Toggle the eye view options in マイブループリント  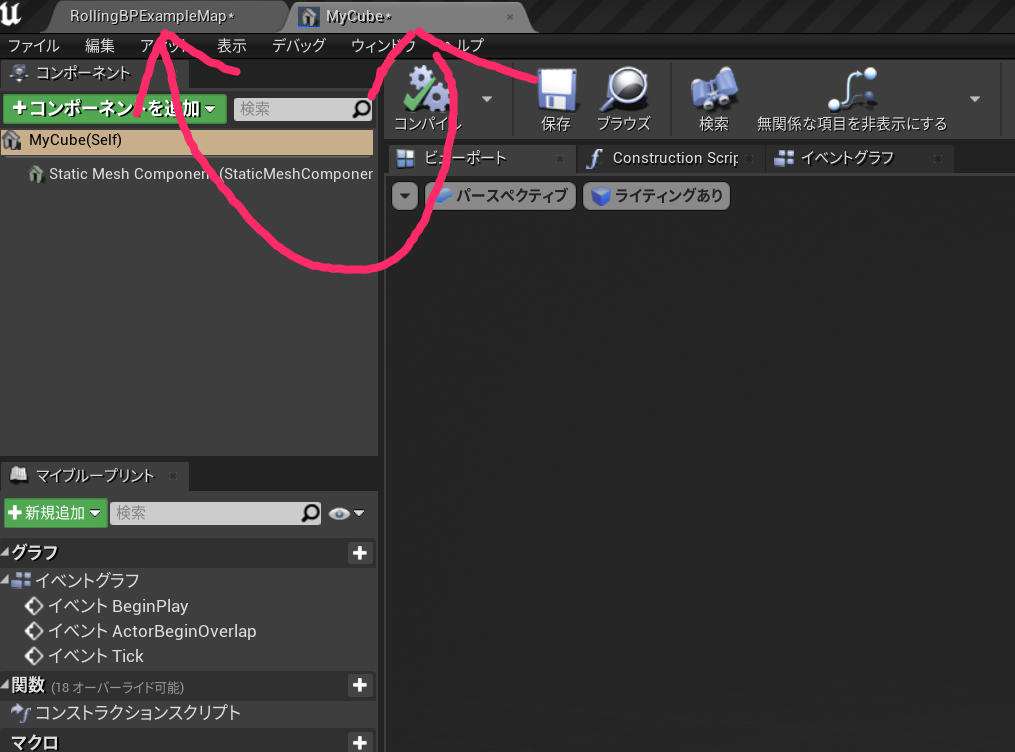pos(345,513)
